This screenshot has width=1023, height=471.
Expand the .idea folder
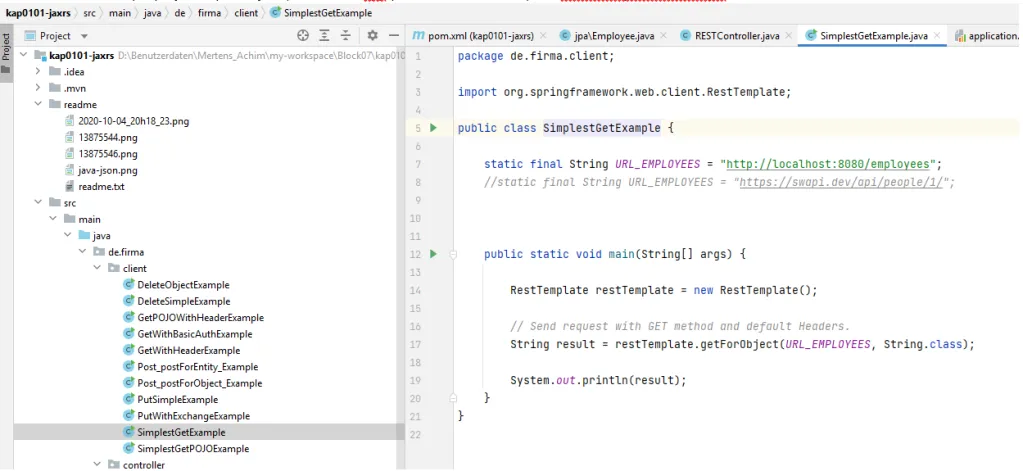click(38, 72)
